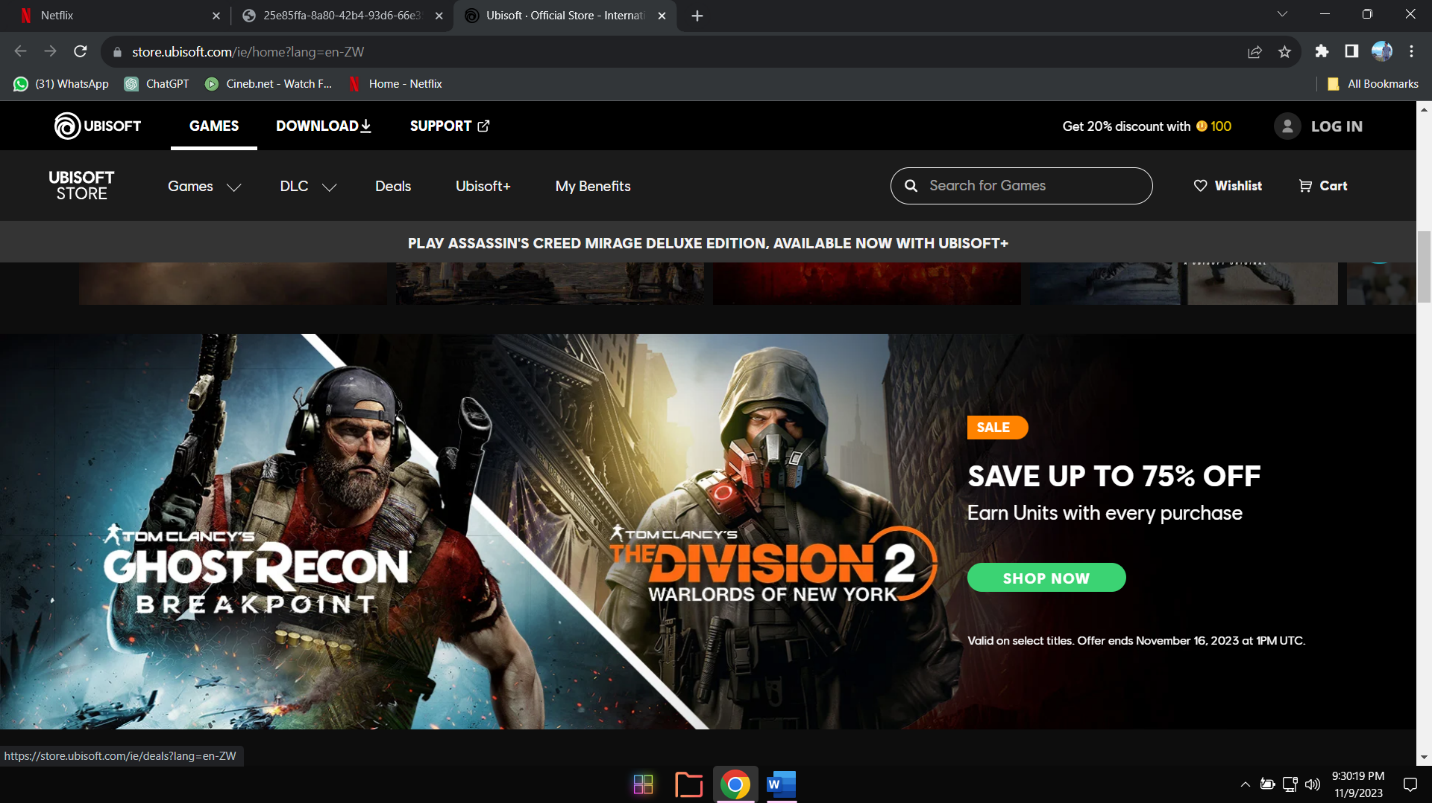Reload the page with refresh icon
1432x803 pixels.
[81, 52]
